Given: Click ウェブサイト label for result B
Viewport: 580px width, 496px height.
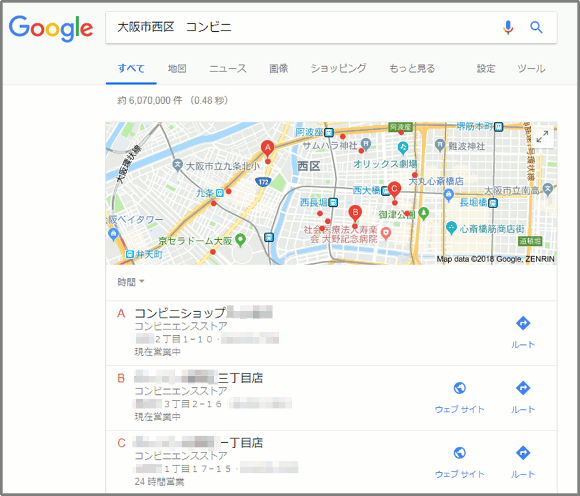Looking at the screenshot, I should pyautogui.click(x=460, y=409).
